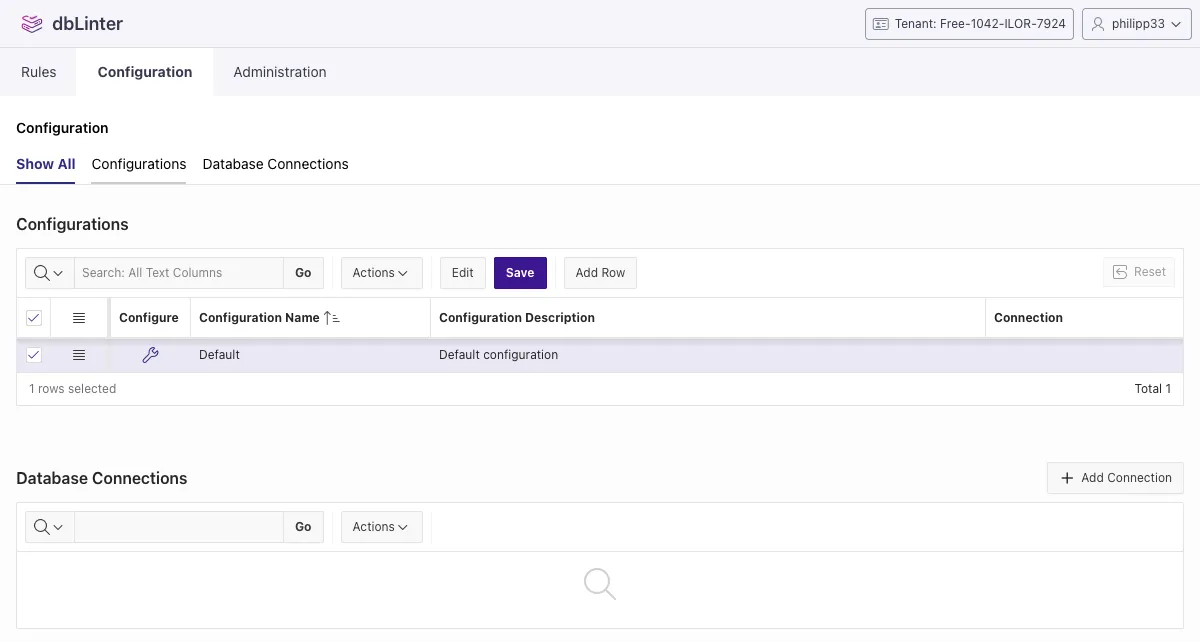Click the Tenant Free-1042-ILOR-7924 badge
This screenshot has width=1200, height=642.
click(968, 24)
